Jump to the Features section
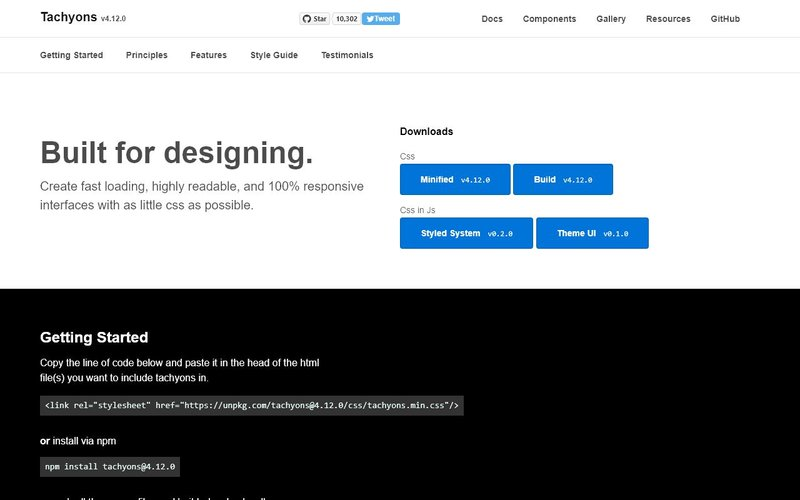 208,55
